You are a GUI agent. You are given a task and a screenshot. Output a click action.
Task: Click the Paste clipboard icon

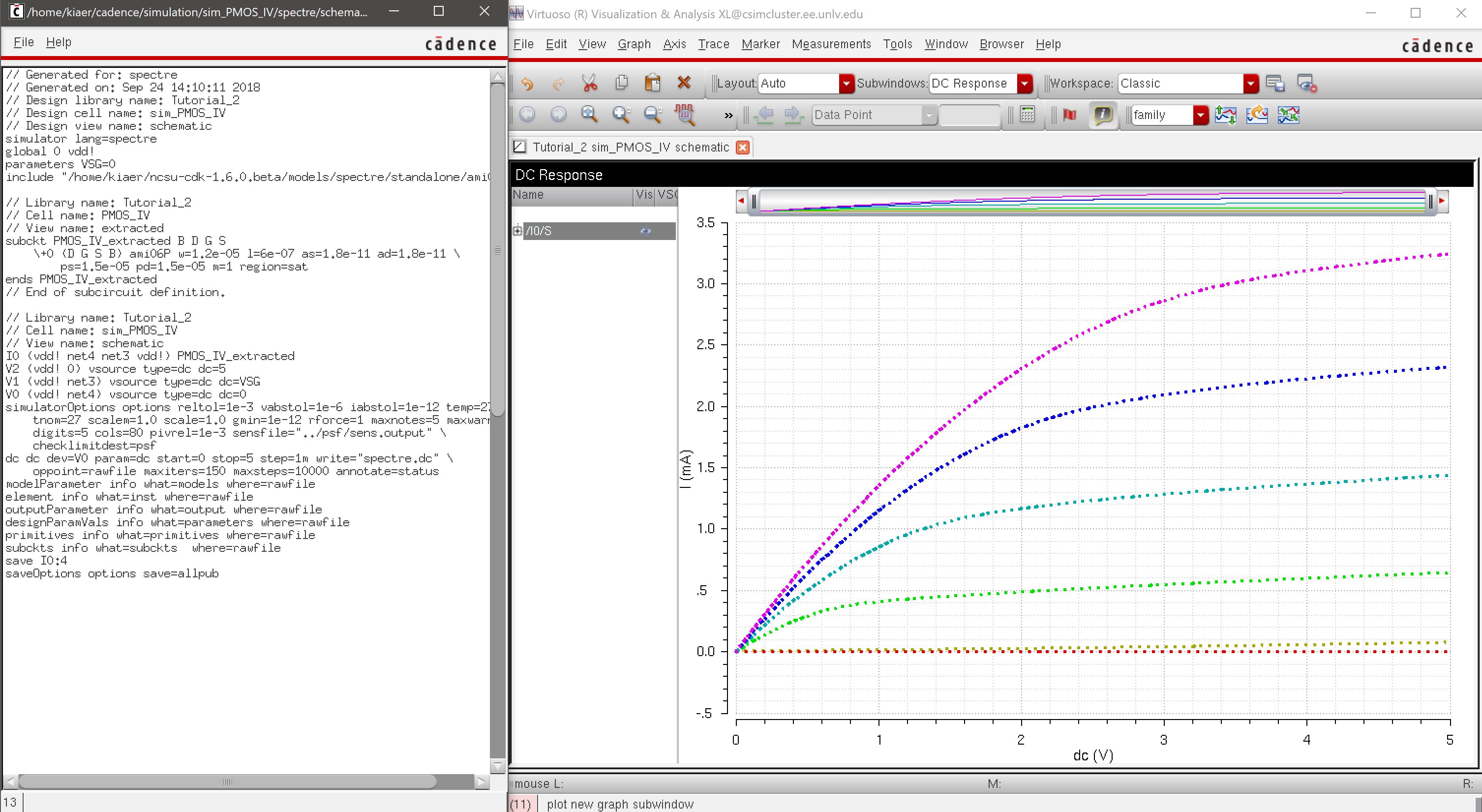(652, 84)
